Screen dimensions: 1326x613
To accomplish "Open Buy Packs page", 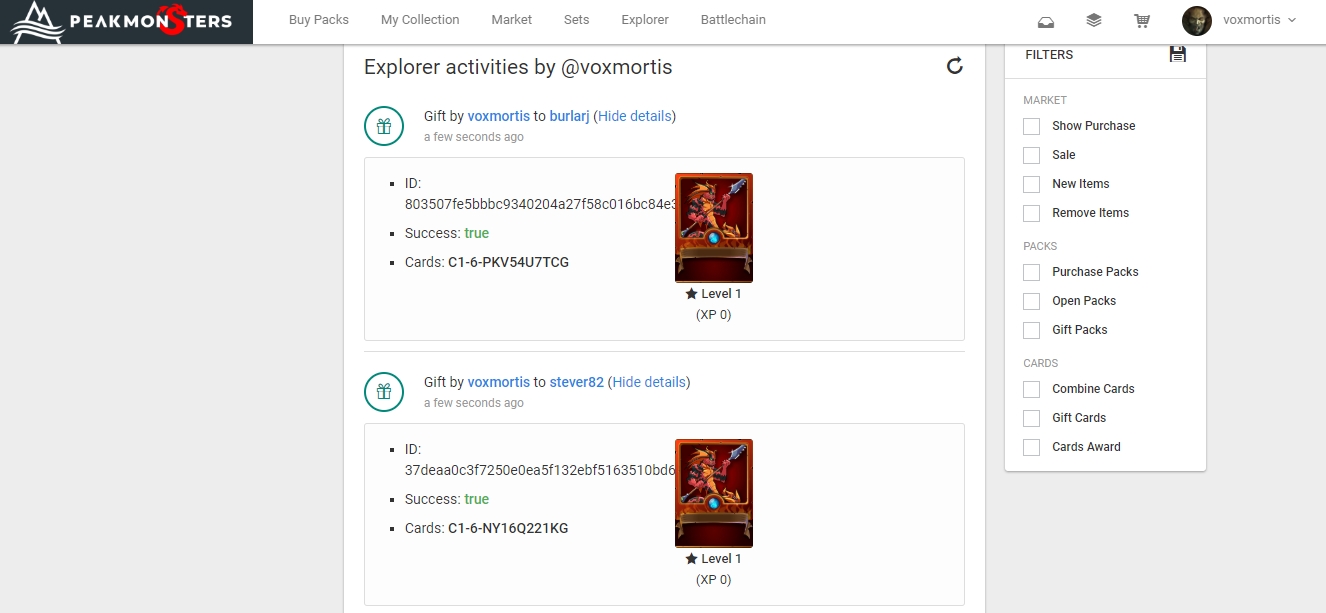I will [x=319, y=20].
